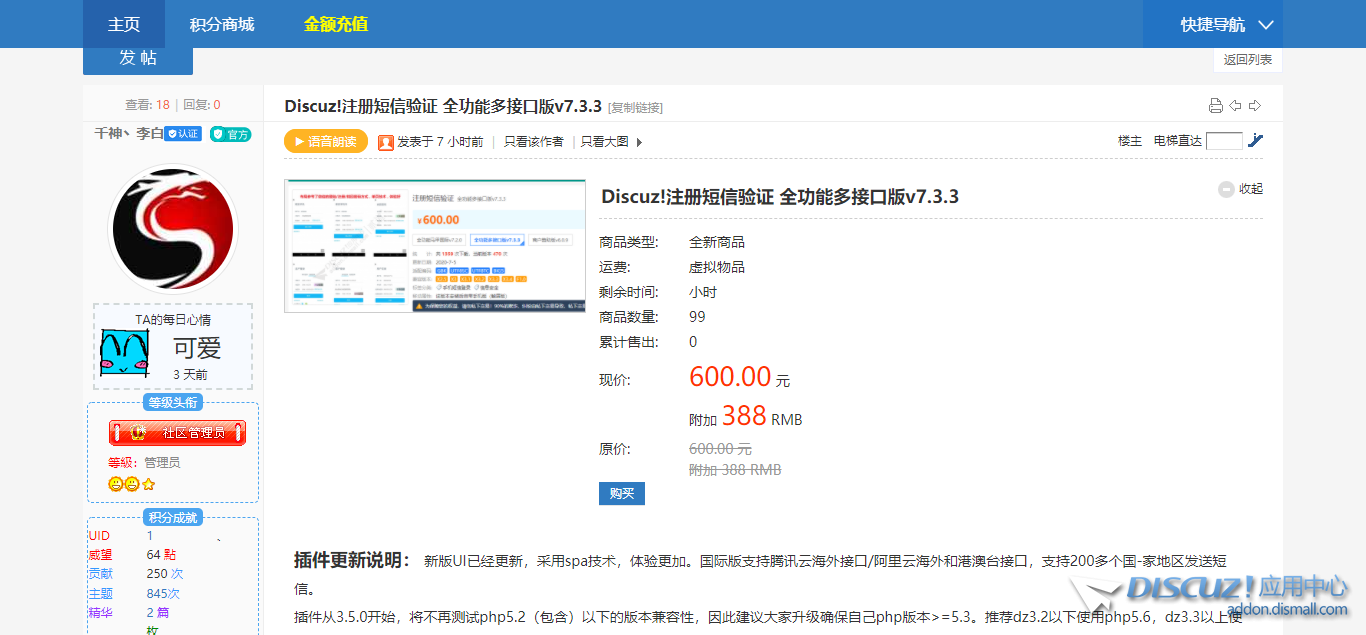Click the view count 18
This screenshot has width=1366, height=635.
[163, 105]
